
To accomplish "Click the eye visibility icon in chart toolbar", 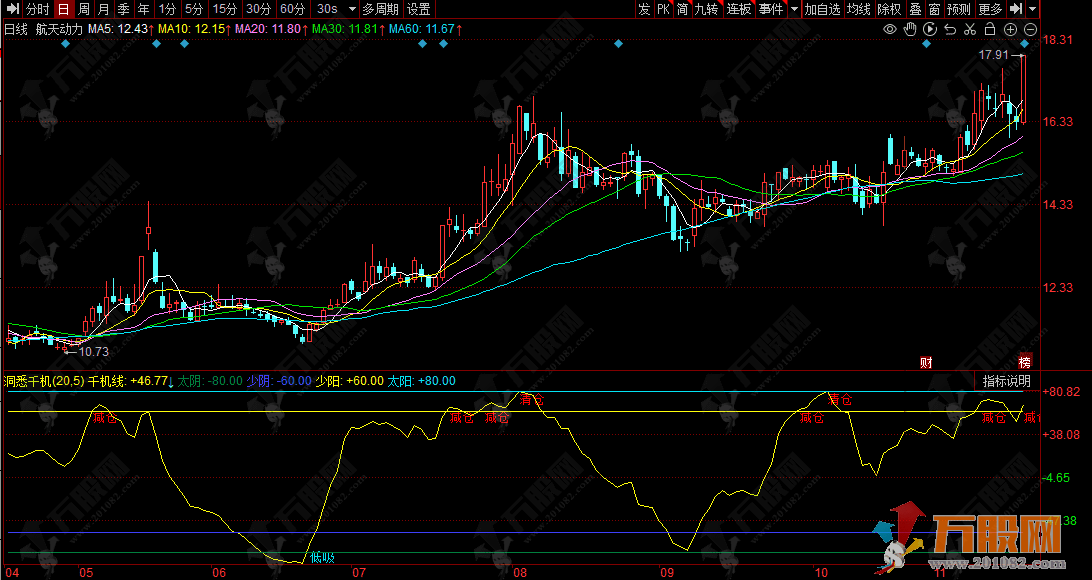I will click(x=890, y=29).
